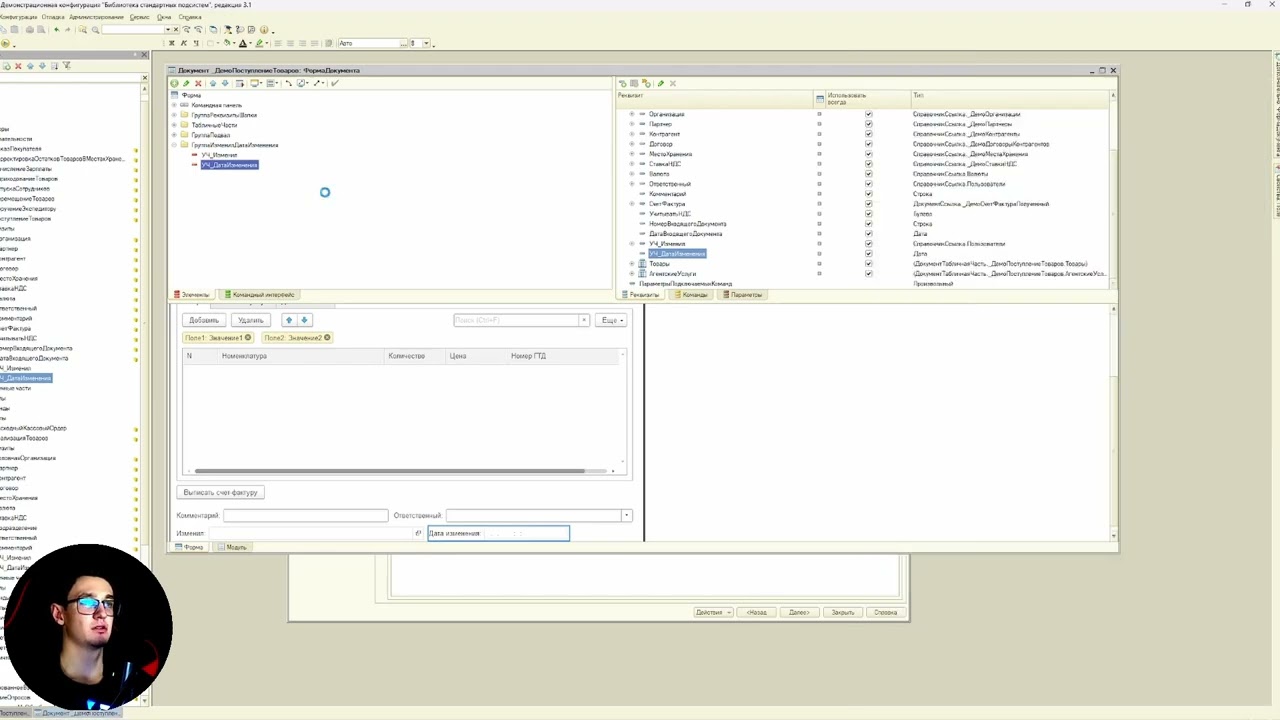Click the green pencil icon in attributes toolbar
Viewport: 1280px width, 720px height.
pyautogui.click(x=660, y=83)
